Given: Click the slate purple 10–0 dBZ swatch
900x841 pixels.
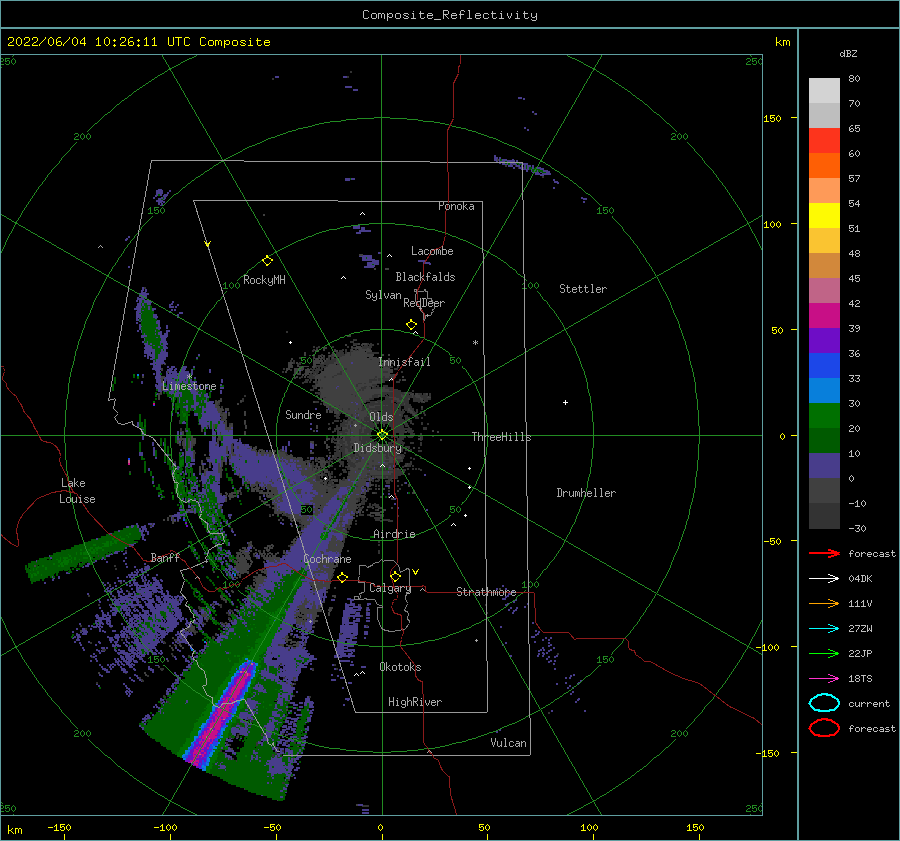Looking at the screenshot, I should [824, 465].
